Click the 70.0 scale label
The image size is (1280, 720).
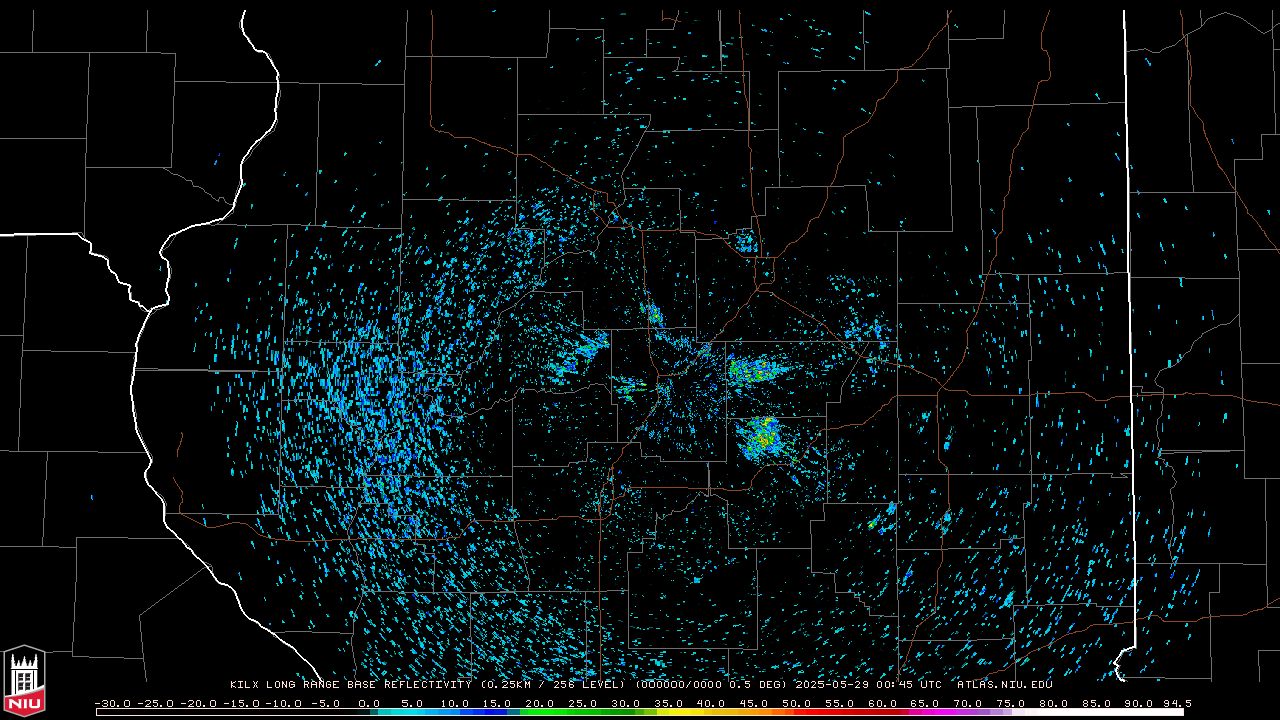969,704
